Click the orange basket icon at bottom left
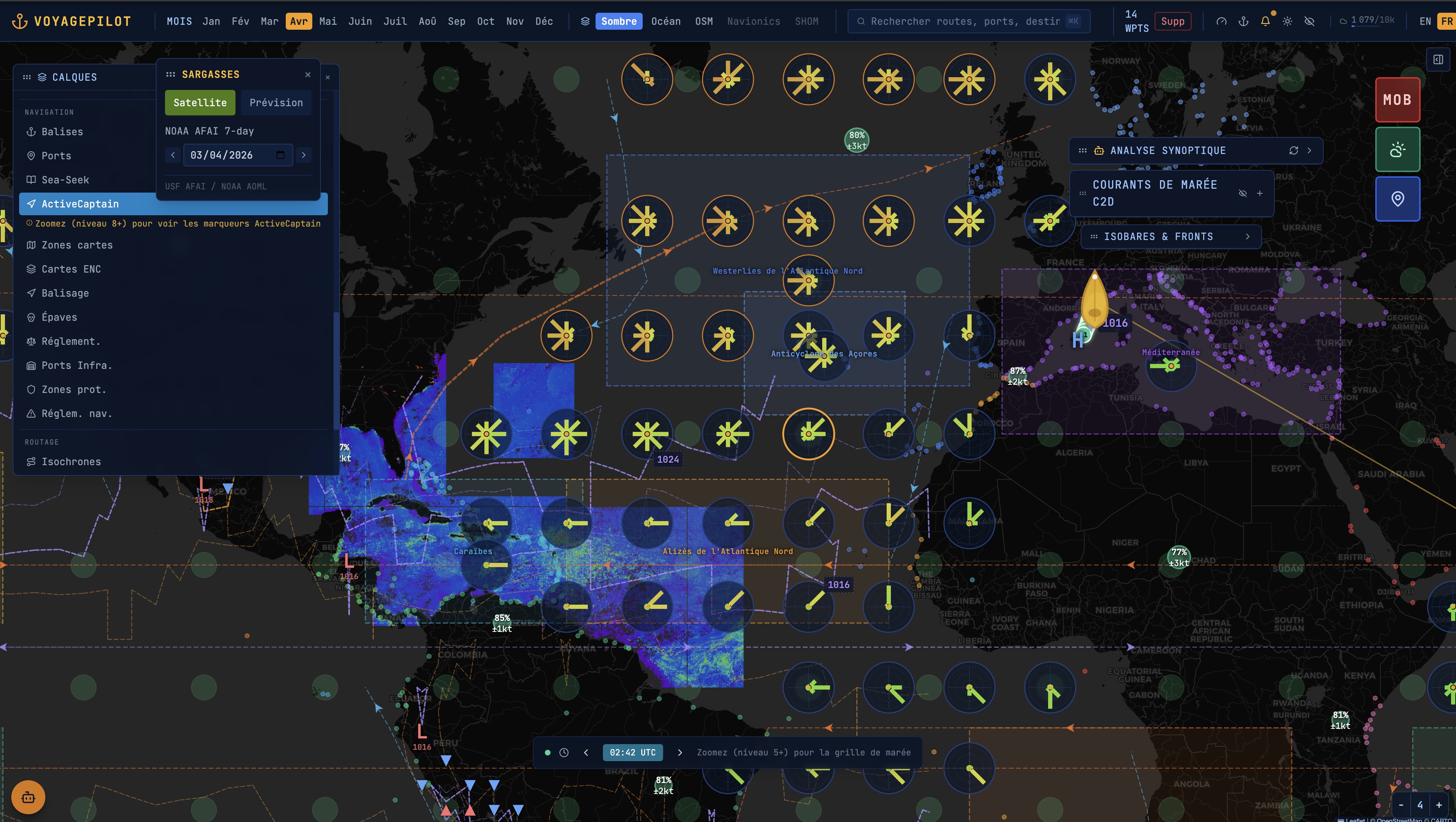The image size is (1456, 822). point(28,797)
